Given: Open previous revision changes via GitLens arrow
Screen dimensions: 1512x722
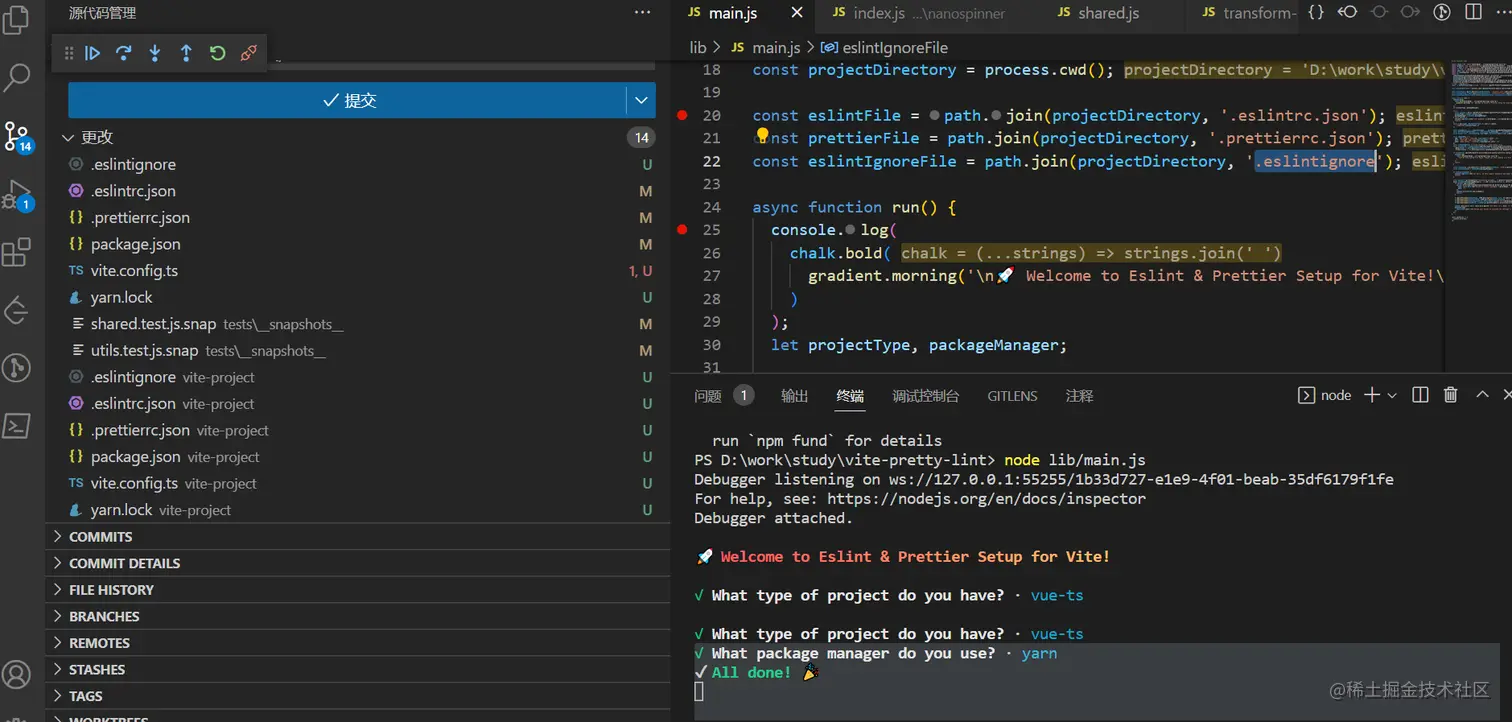Looking at the screenshot, I should [x=1347, y=13].
